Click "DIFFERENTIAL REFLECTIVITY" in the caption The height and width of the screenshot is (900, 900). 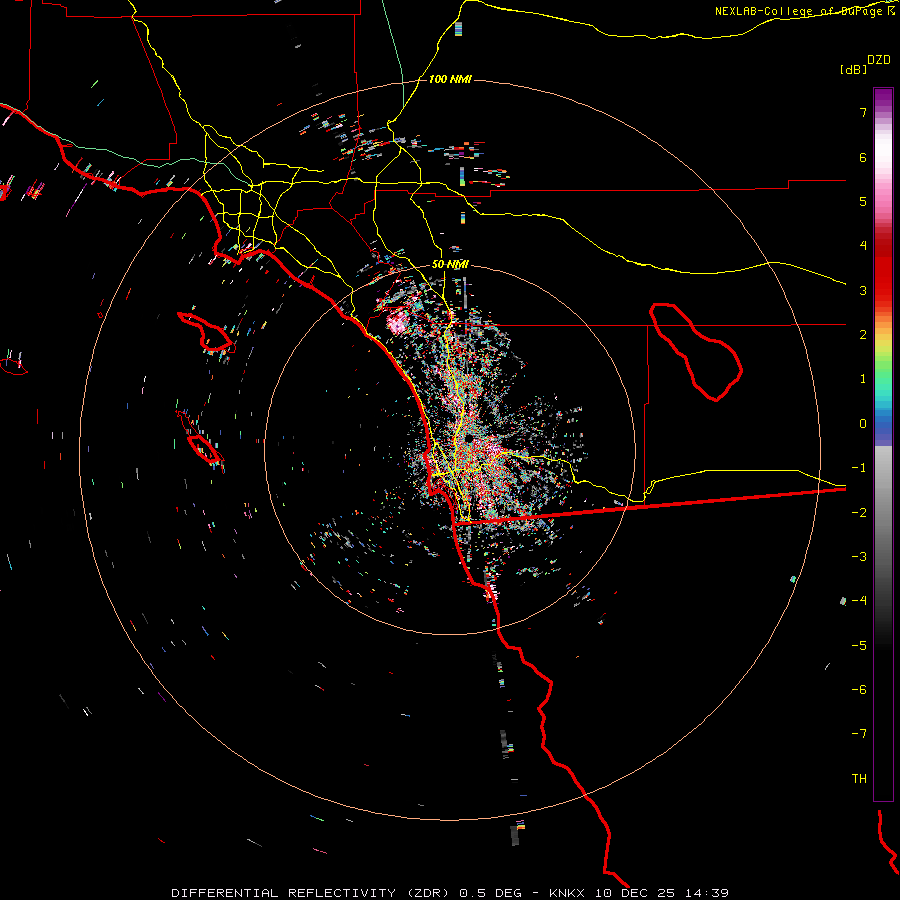[284, 893]
